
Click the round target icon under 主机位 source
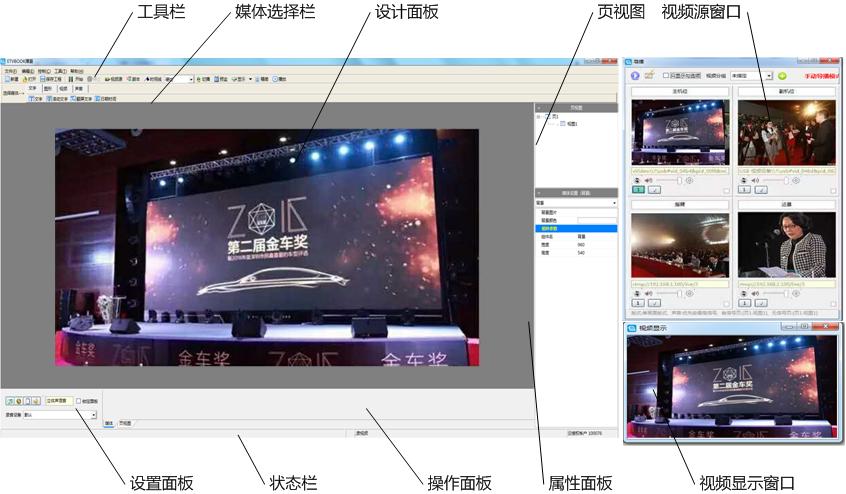(x=689, y=181)
